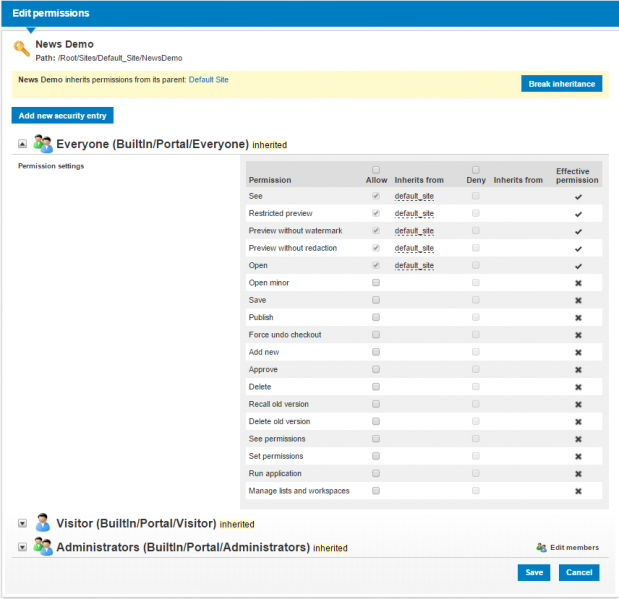Check Deny for Restricted preview

(x=476, y=213)
